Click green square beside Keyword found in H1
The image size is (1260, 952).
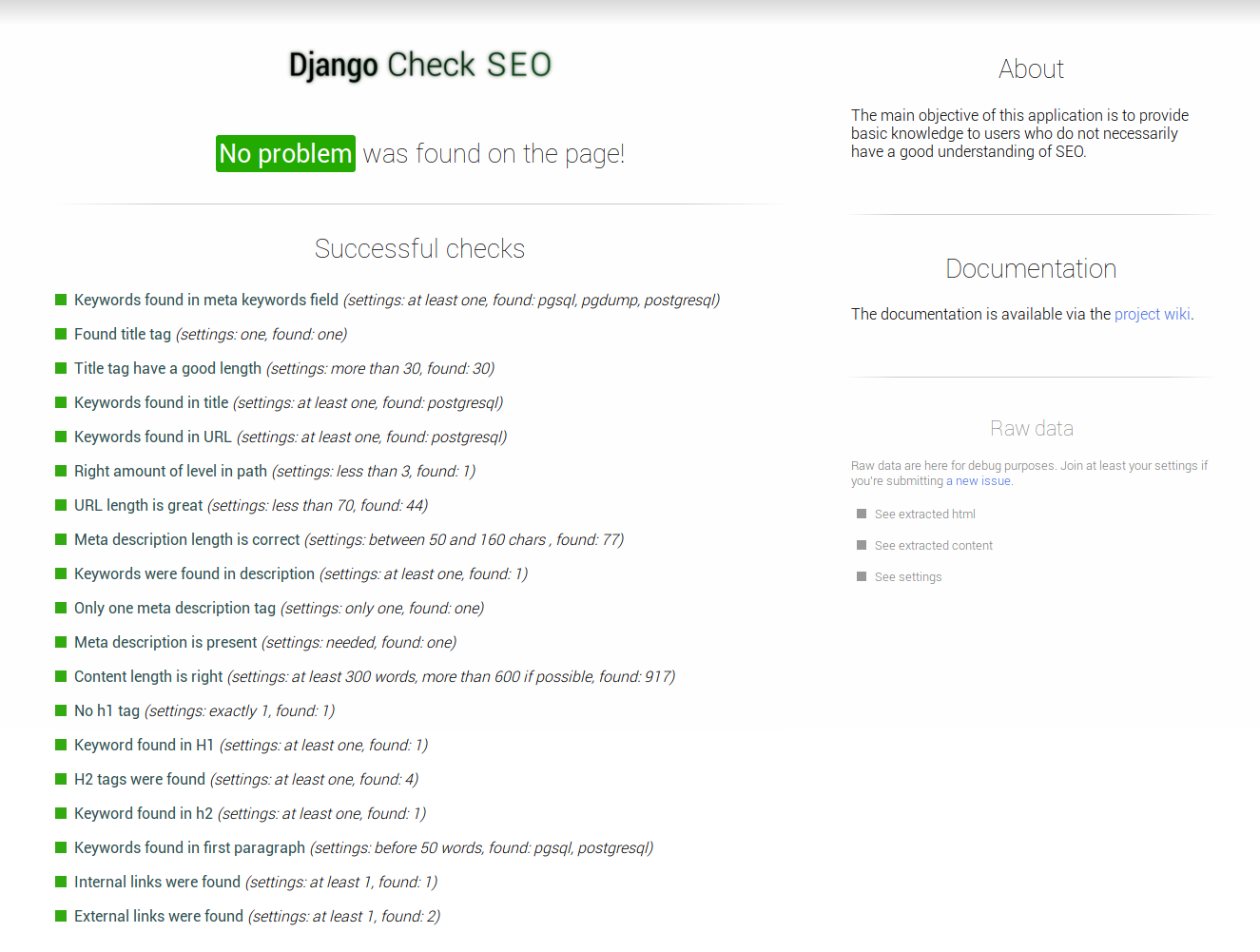(x=61, y=745)
